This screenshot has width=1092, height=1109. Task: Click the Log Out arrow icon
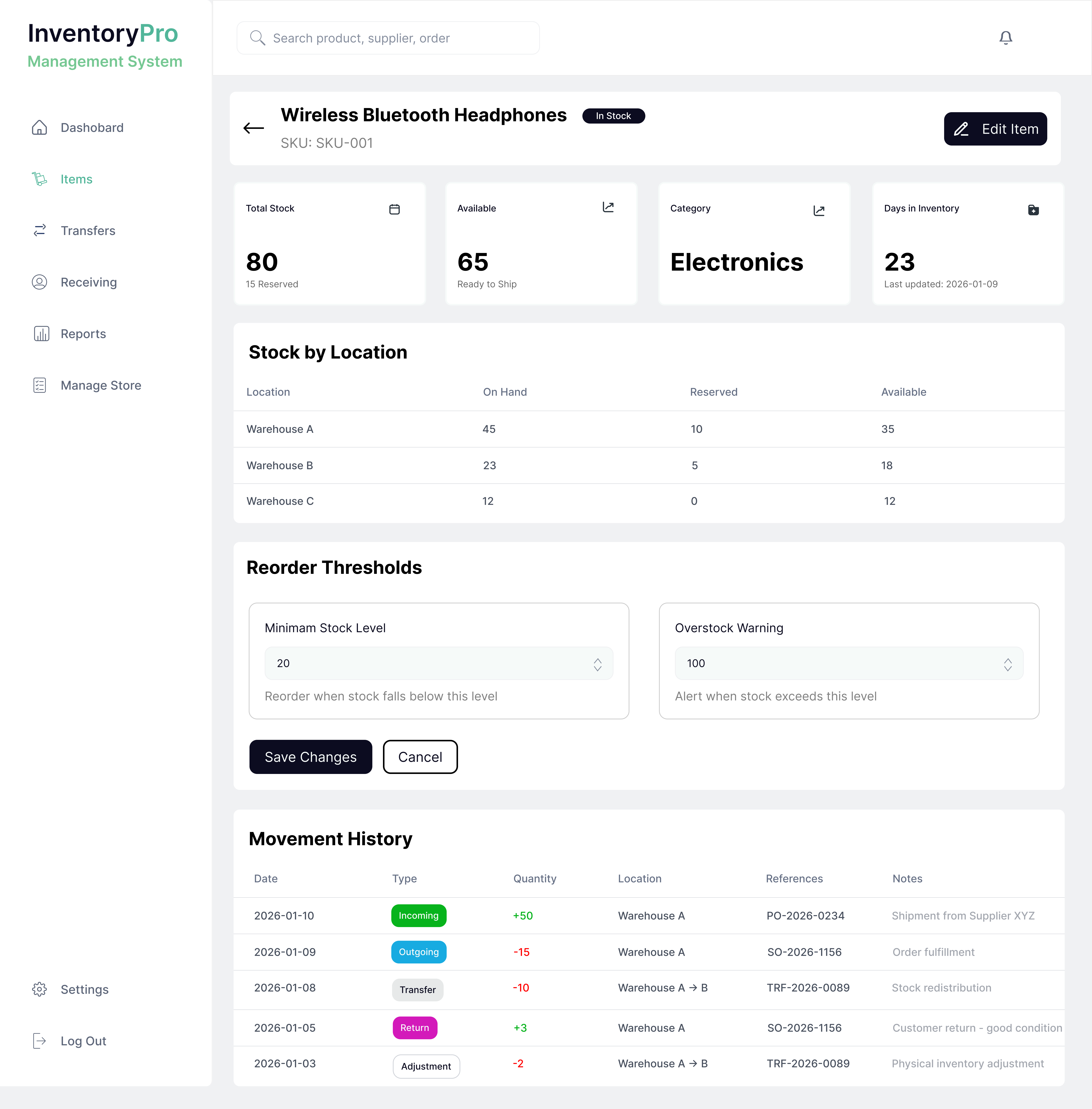[39, 1041]
